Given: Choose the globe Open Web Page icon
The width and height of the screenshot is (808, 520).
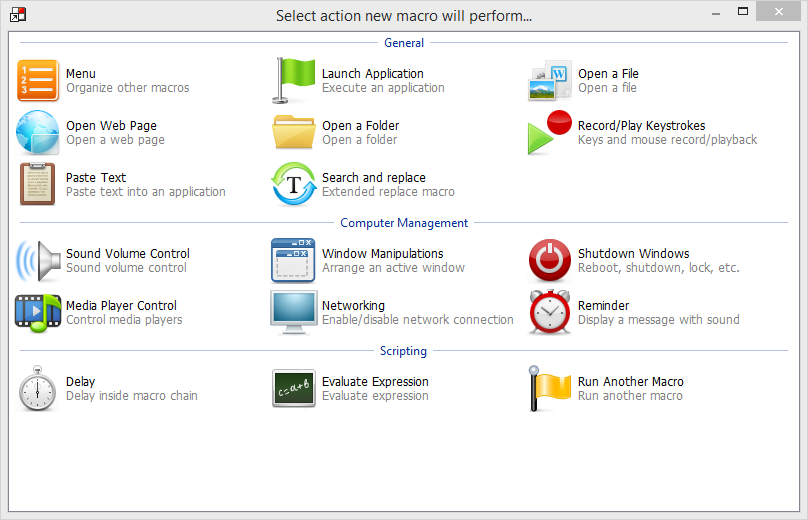Looking at the screenshot, I should coord(37,132).
